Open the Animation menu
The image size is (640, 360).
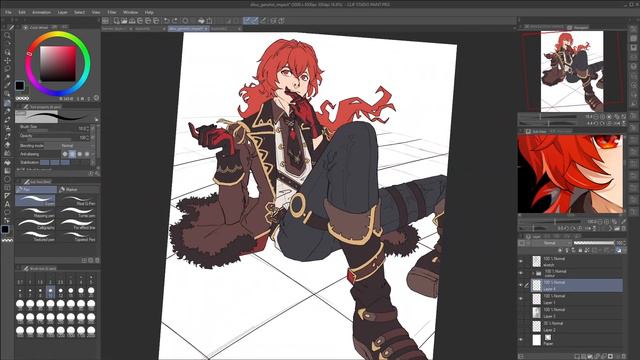coord(42,12)
